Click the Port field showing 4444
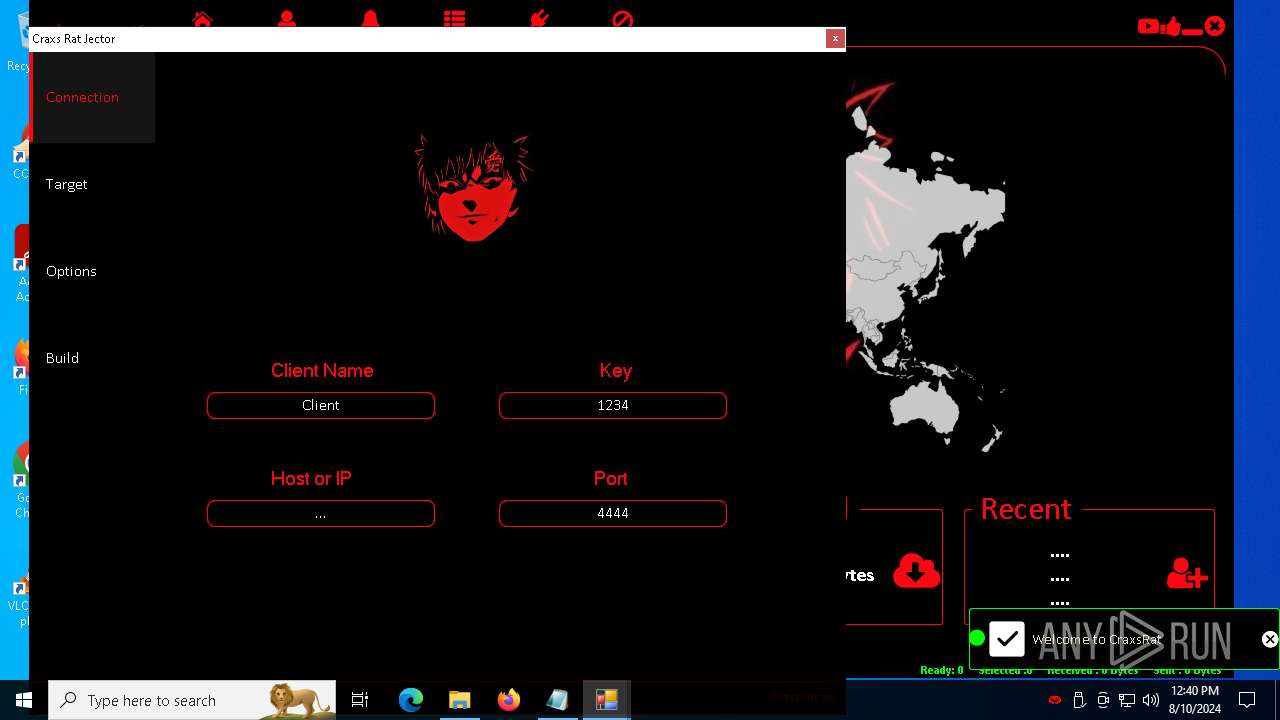This screenshot has height=720, width=1280. tap(613, 513)
